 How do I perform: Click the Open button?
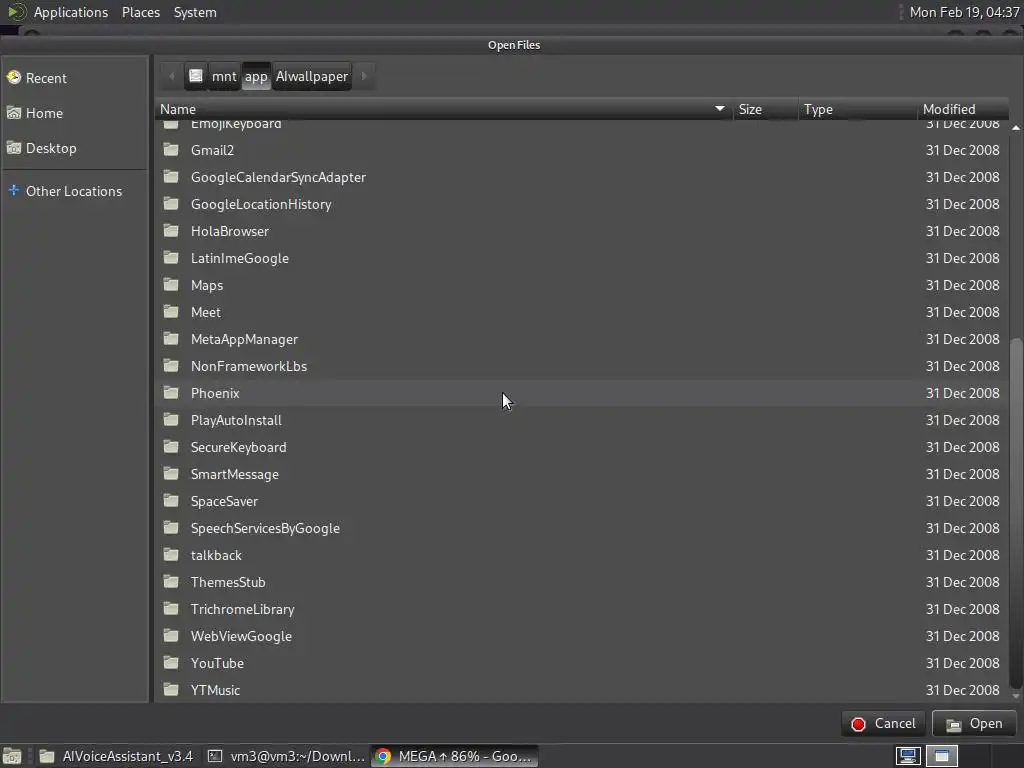tap(974, 724)
